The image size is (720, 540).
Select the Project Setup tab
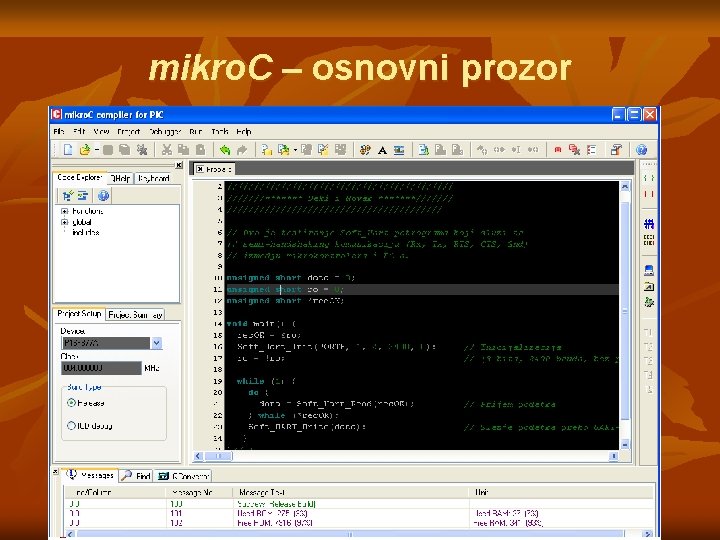79,314
